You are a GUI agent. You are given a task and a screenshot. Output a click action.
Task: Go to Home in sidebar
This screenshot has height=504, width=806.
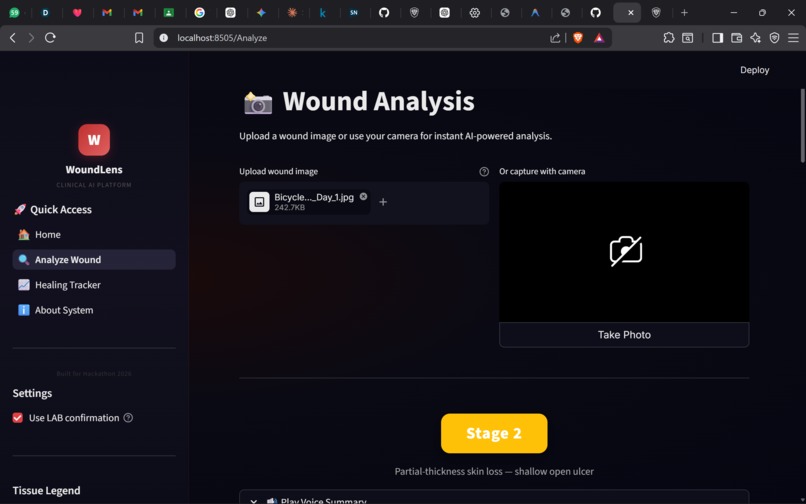(94, 235)
